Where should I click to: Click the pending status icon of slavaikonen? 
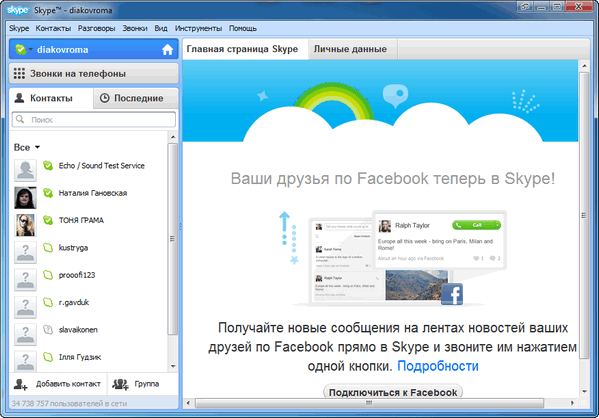(x=48, y=330)
